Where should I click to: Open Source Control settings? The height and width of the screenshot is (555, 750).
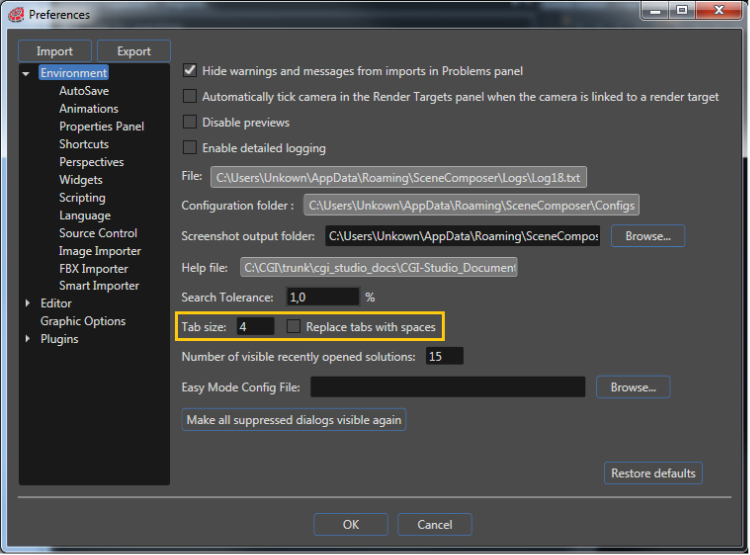click(x=98, y=233)
